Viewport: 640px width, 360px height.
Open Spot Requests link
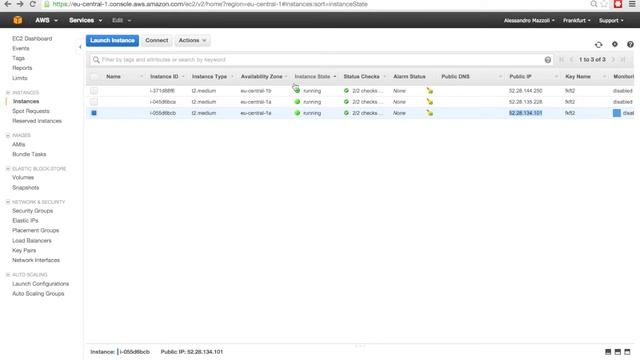[31, 111]
